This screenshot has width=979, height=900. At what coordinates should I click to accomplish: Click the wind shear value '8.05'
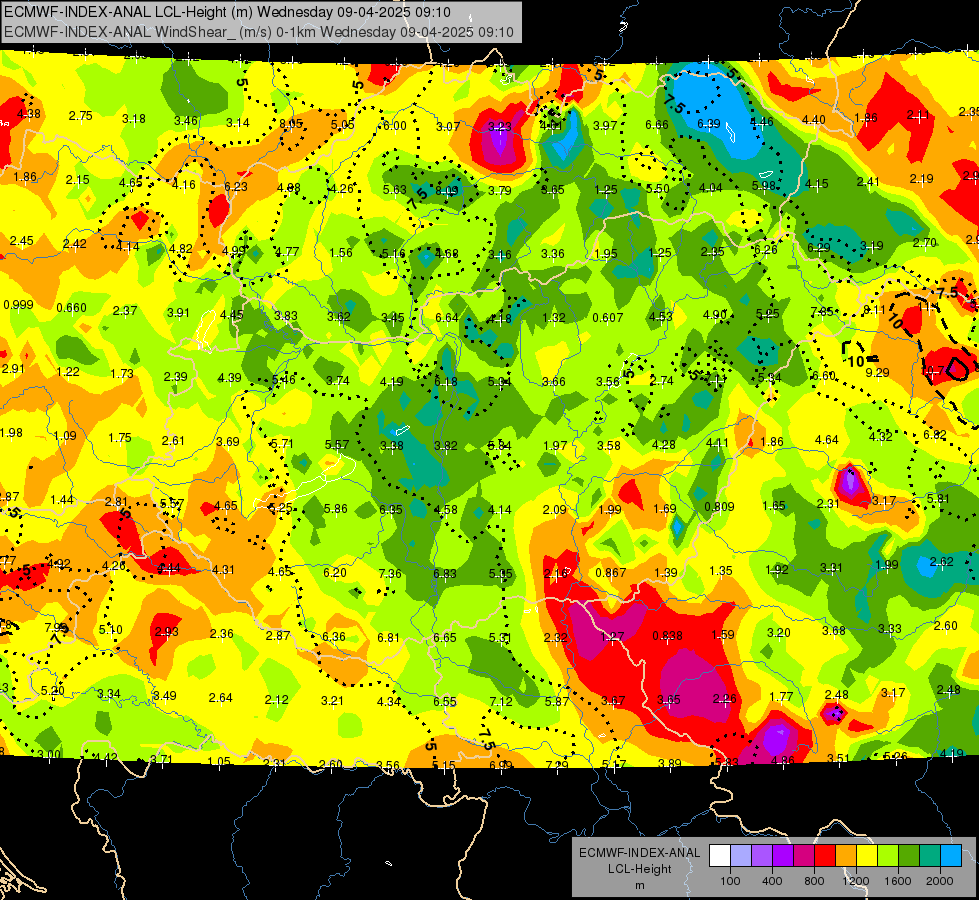[291, 124]
